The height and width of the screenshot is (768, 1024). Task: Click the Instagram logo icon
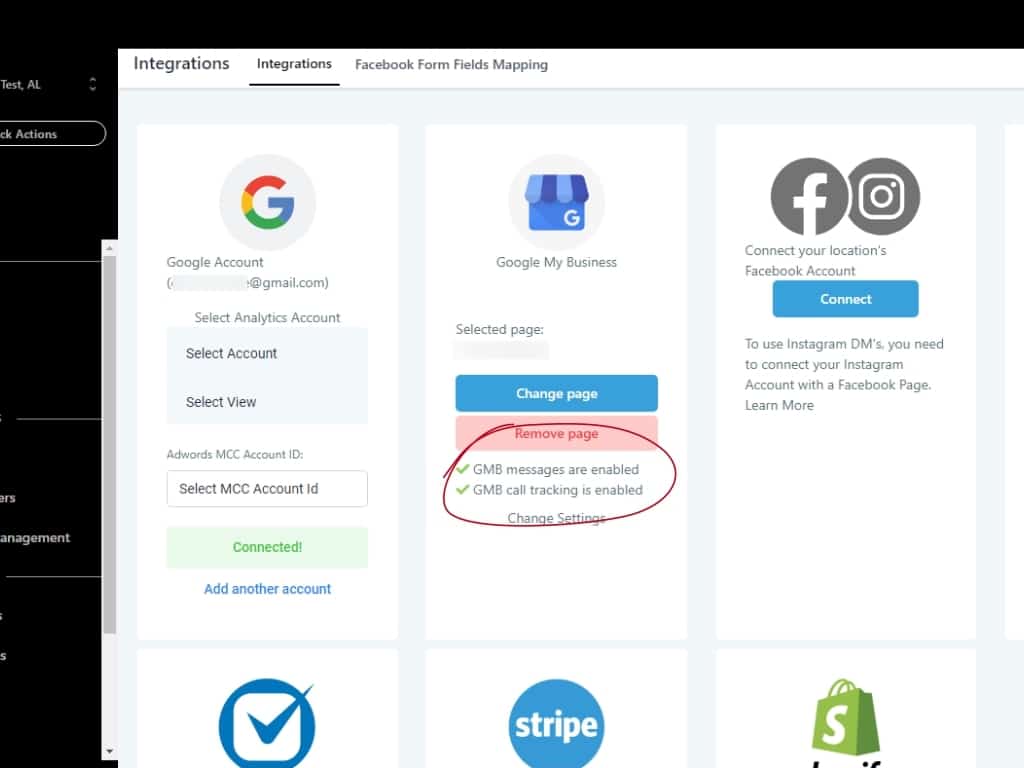pyautogui.click(x=882, y=197)
